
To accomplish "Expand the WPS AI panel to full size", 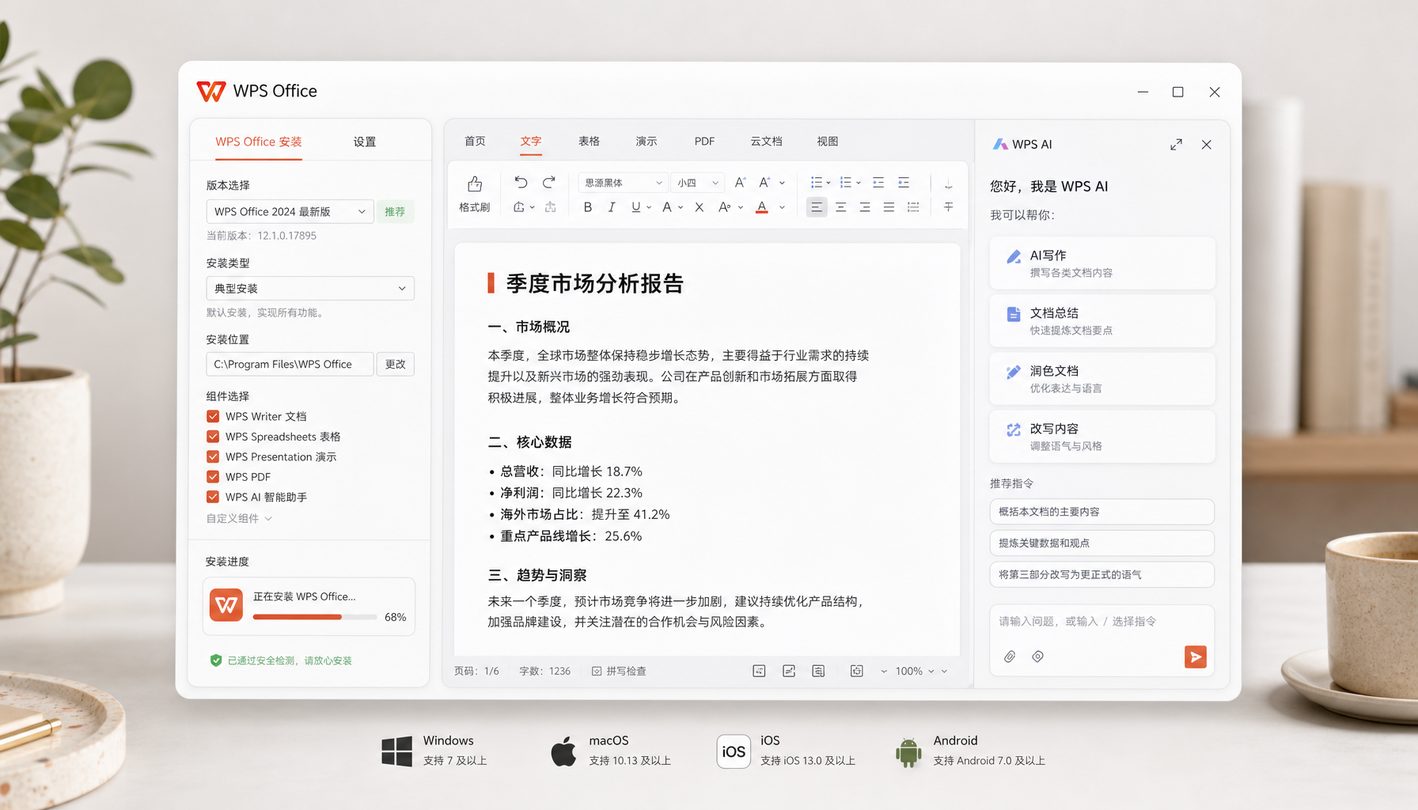I will pyautogui.click(x=1176, y=144).
